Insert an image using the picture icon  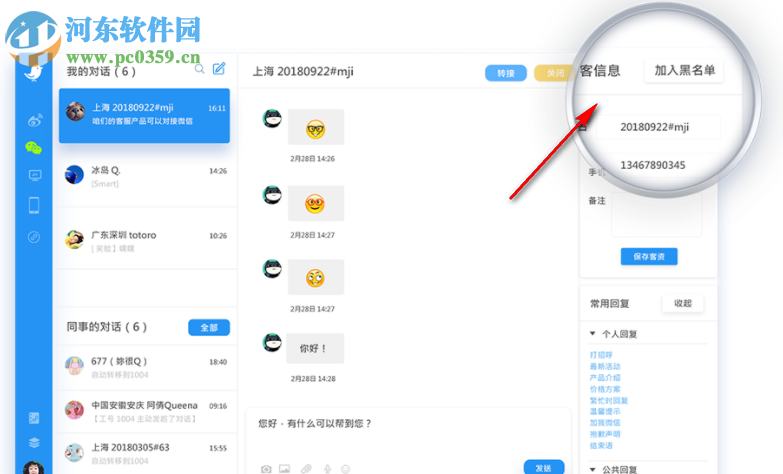point(284,469)
